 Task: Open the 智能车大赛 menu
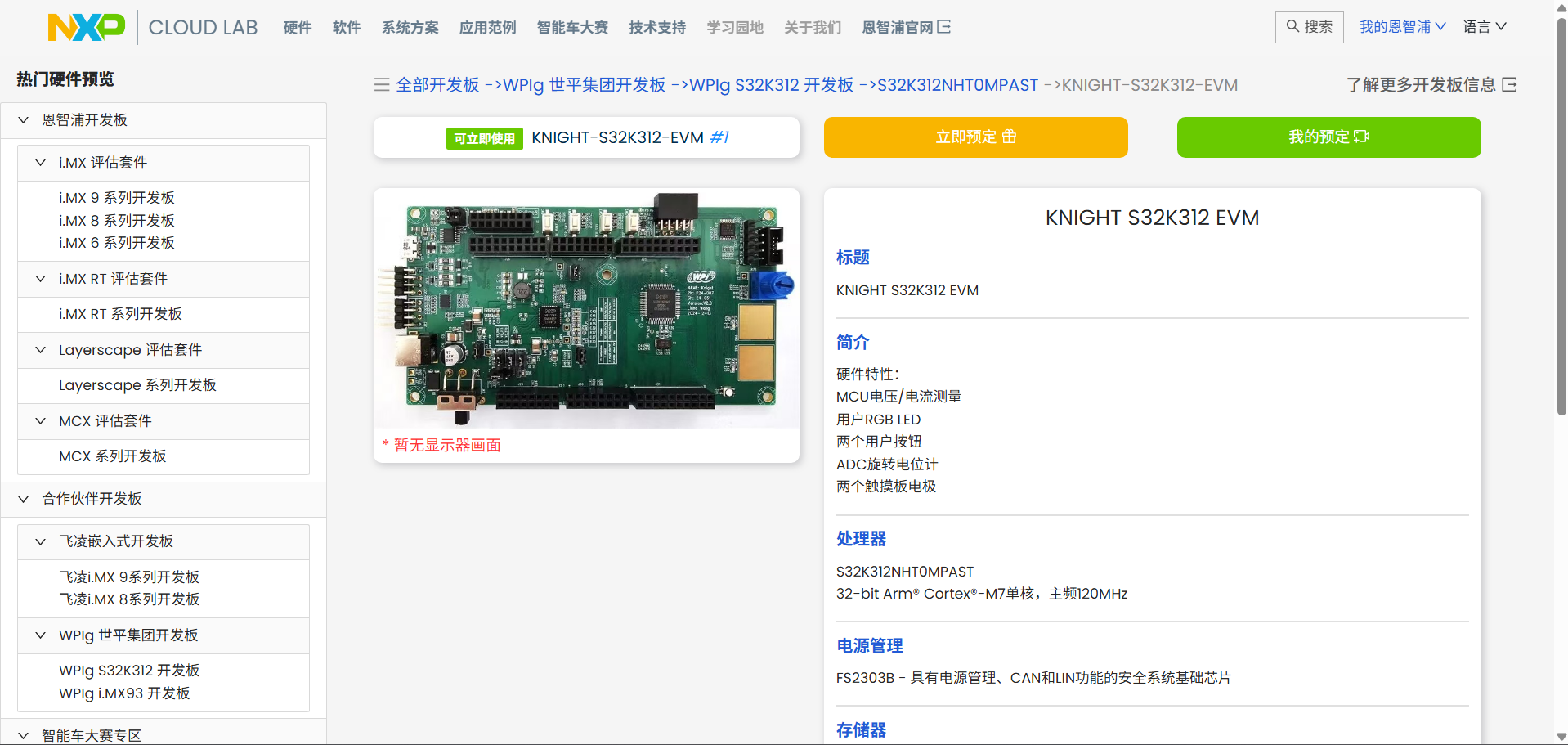573,28
